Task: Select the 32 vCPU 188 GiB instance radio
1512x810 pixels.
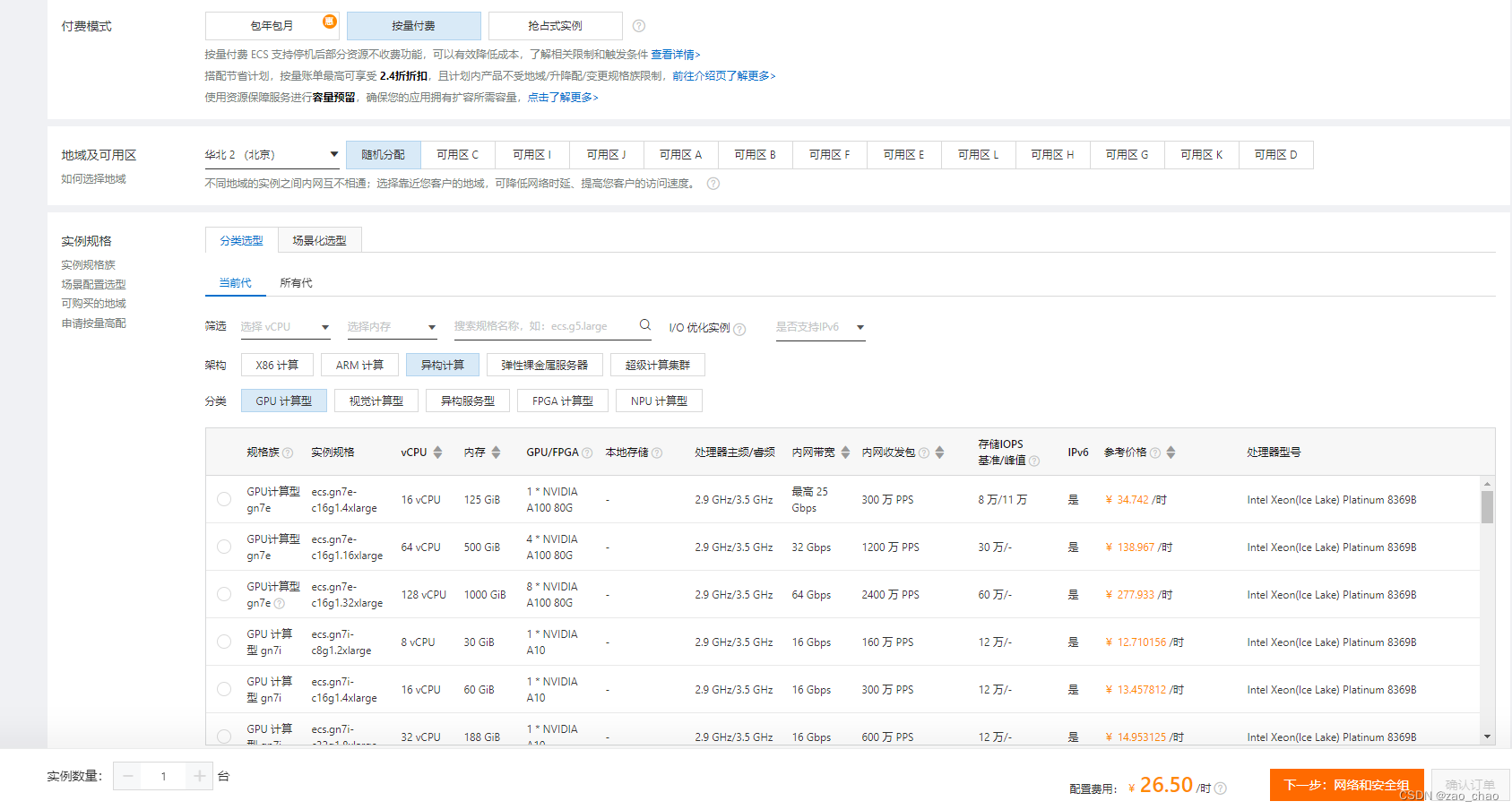Action: pyautogui.click(x=224, y=737)
